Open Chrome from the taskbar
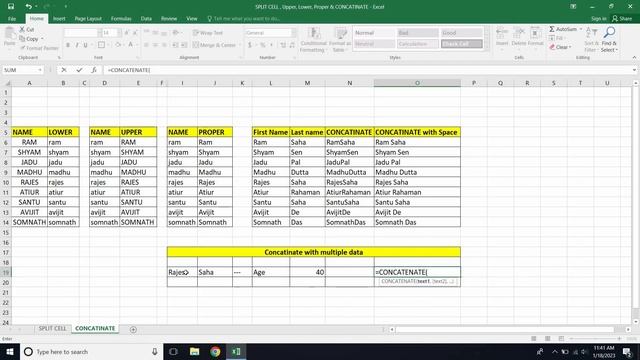This screenshot has width=640, height=360. pos(215,351)
